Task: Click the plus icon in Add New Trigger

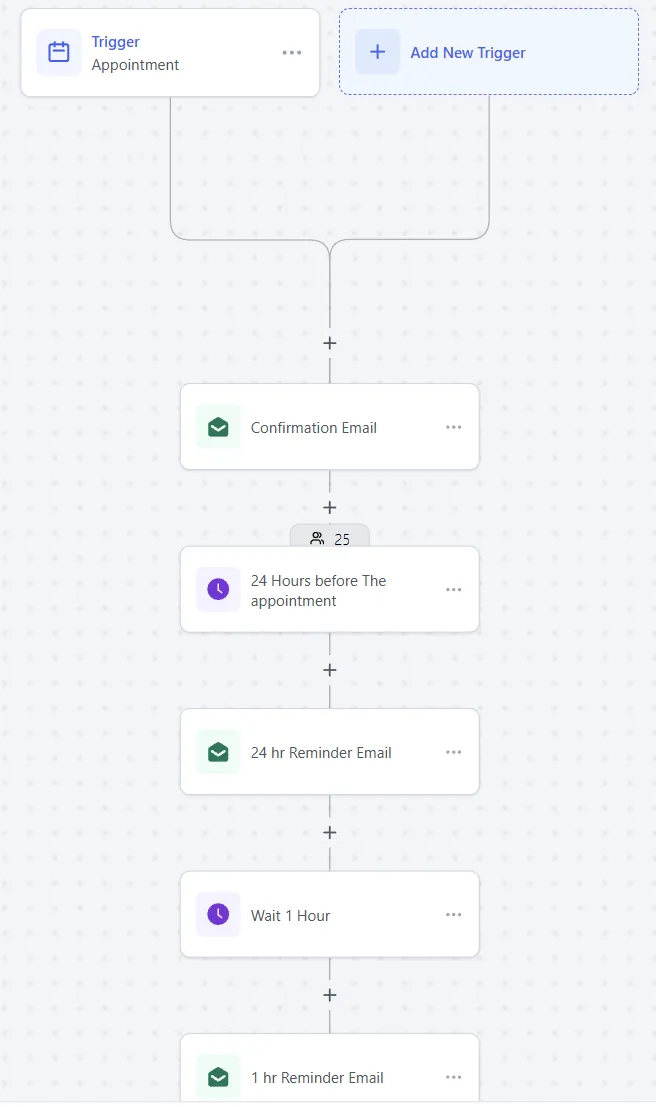Action: [377, 52]
